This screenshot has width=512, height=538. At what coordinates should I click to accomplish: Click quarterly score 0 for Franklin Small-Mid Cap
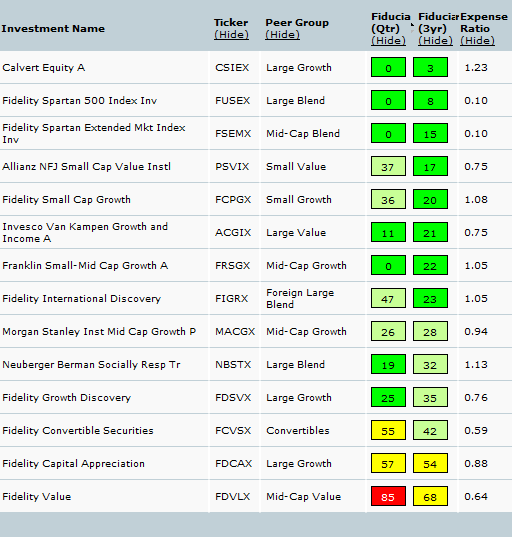pos(388,265)
